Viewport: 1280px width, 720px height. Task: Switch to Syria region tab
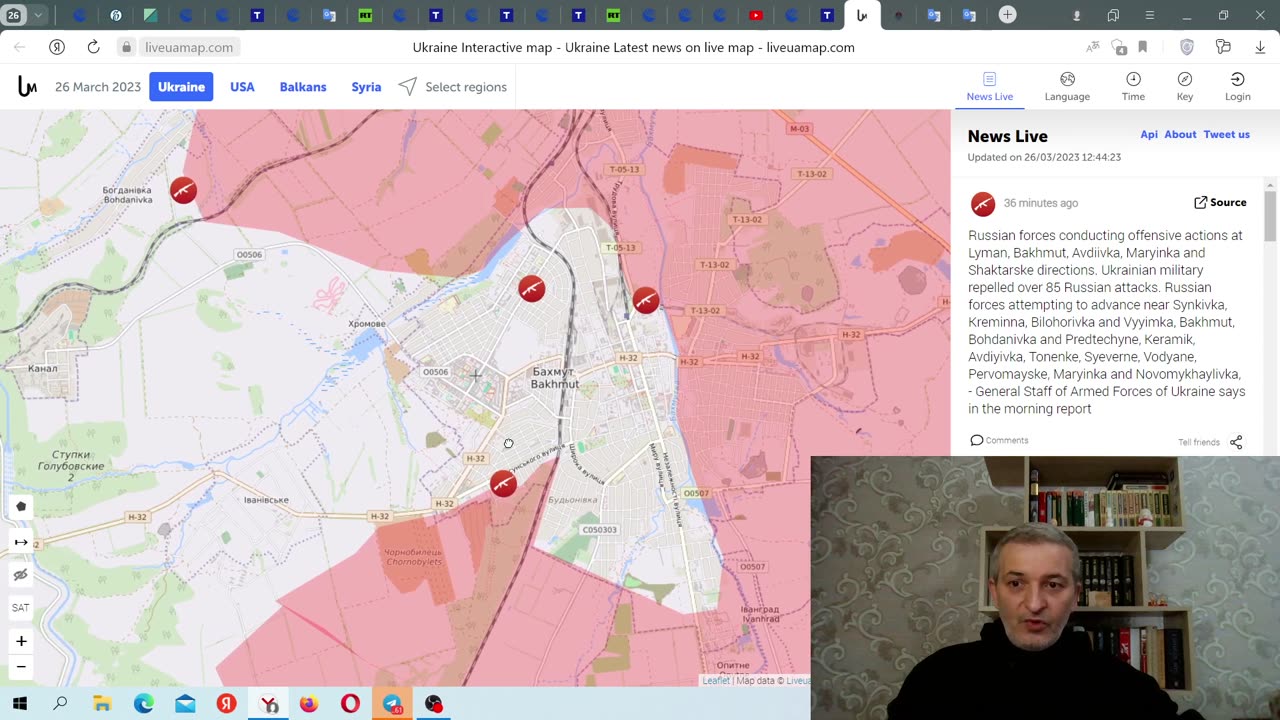coord(366,87)
